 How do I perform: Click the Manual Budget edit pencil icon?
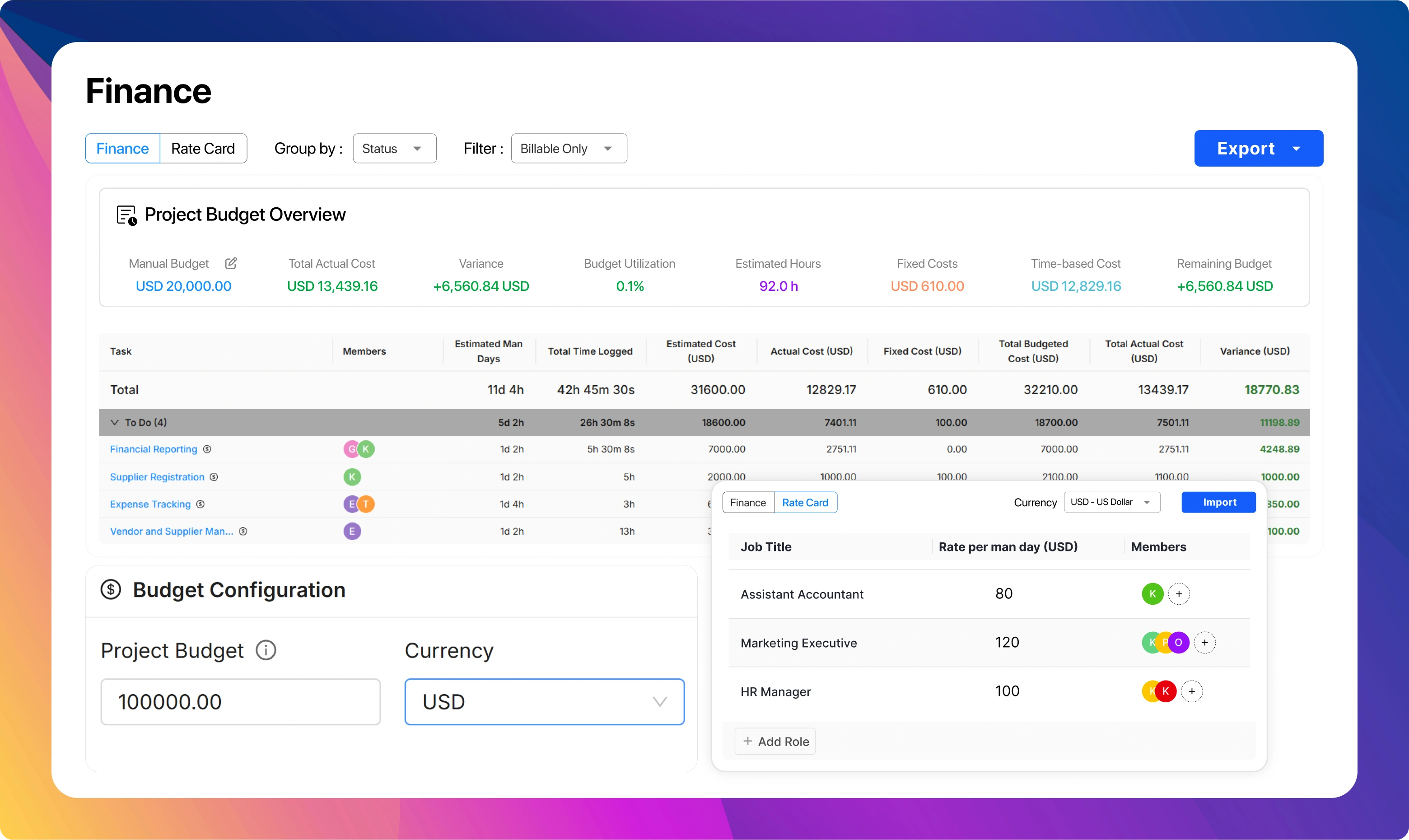[231, 263]
